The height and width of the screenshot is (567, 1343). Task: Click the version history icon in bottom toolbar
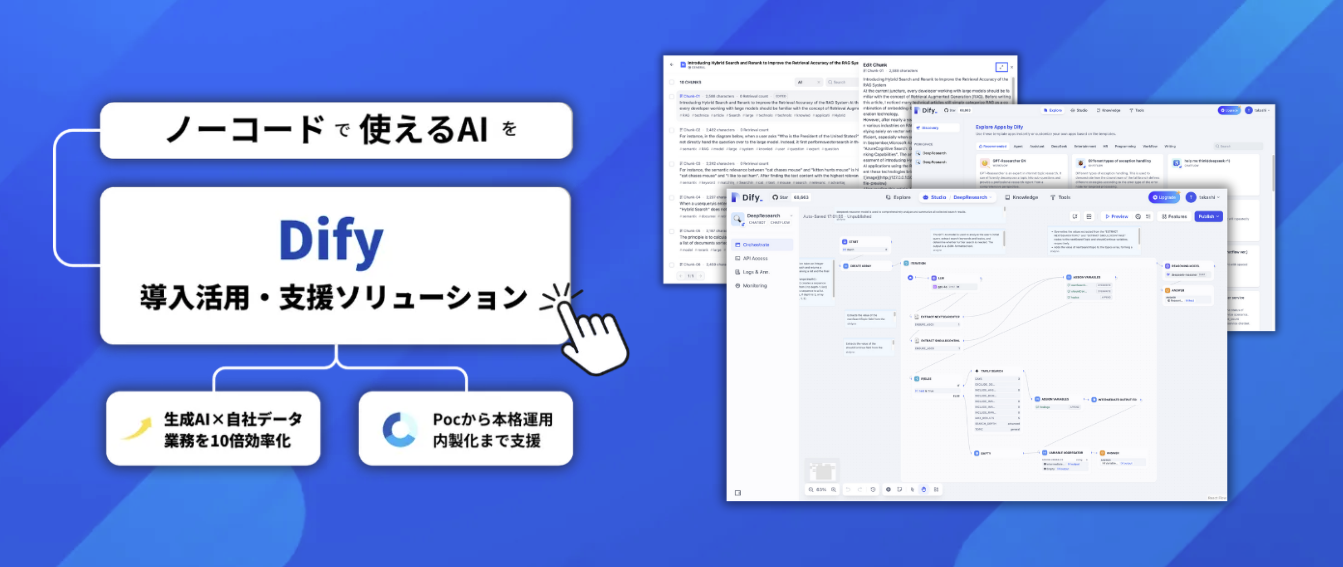(x=873, y=489)
